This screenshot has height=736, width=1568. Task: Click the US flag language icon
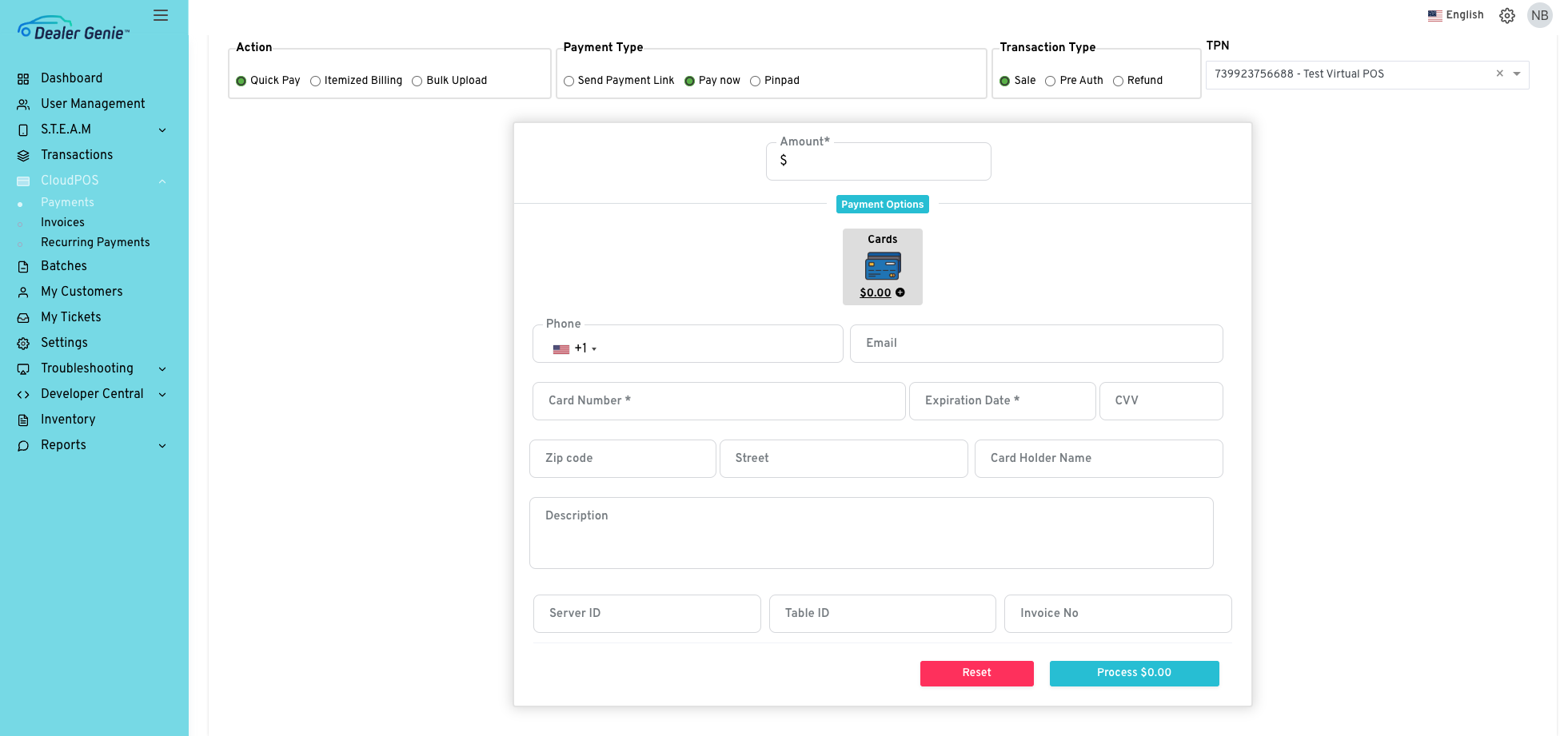pyautogui.click(x=1435, y=15)
